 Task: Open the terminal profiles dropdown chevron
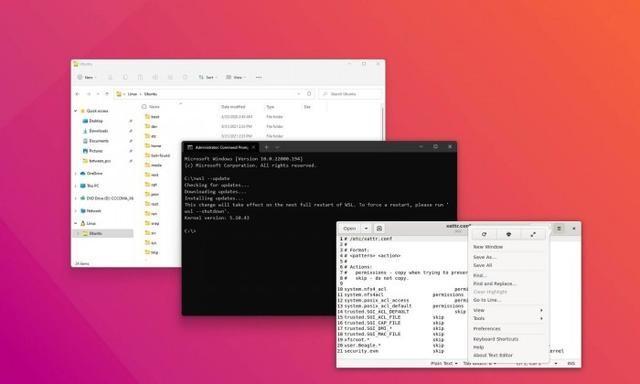pyautogui.click(x=278, y=147)
